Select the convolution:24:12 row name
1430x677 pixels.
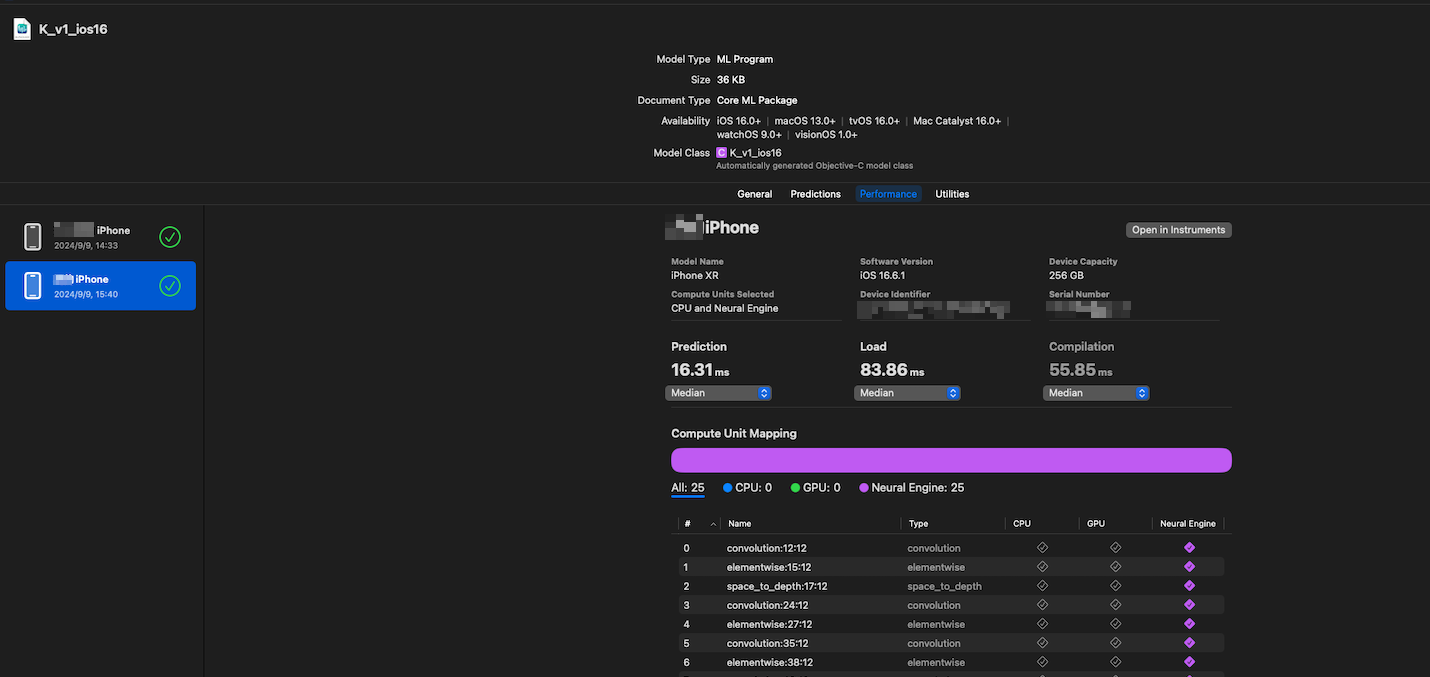click(767, 605)
